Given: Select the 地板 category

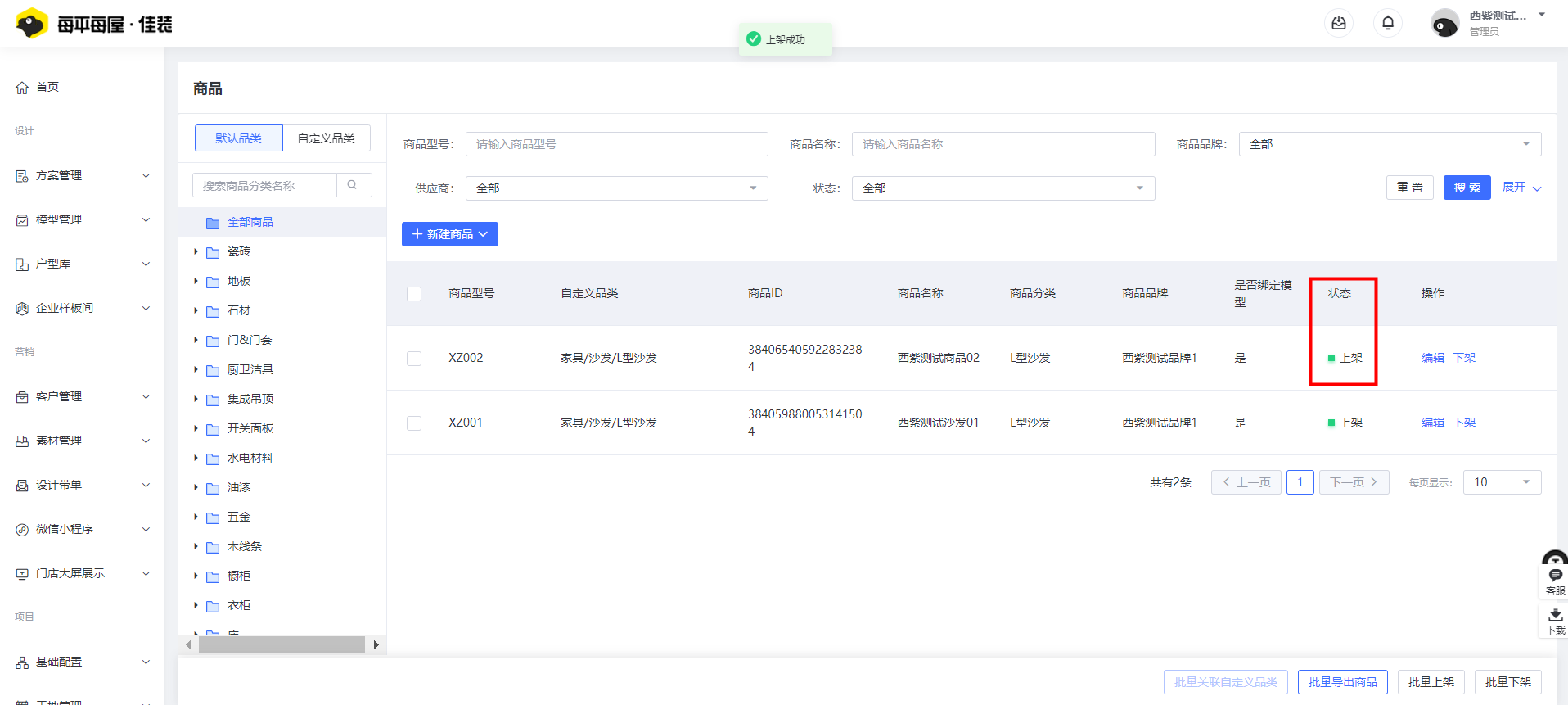Looking at the screenshot, I should tap(239, 281).
